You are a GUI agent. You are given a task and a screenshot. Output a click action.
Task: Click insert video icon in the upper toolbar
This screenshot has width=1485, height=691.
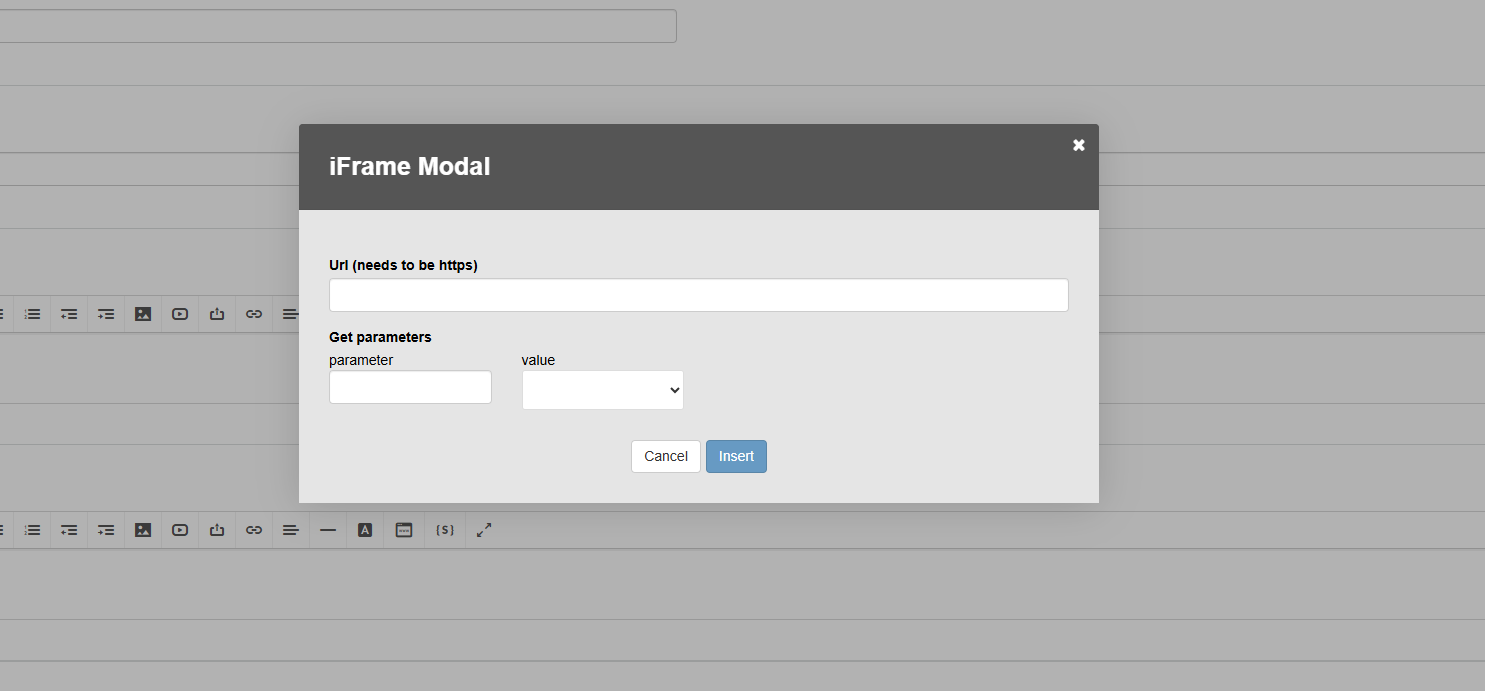coord(180,314)
